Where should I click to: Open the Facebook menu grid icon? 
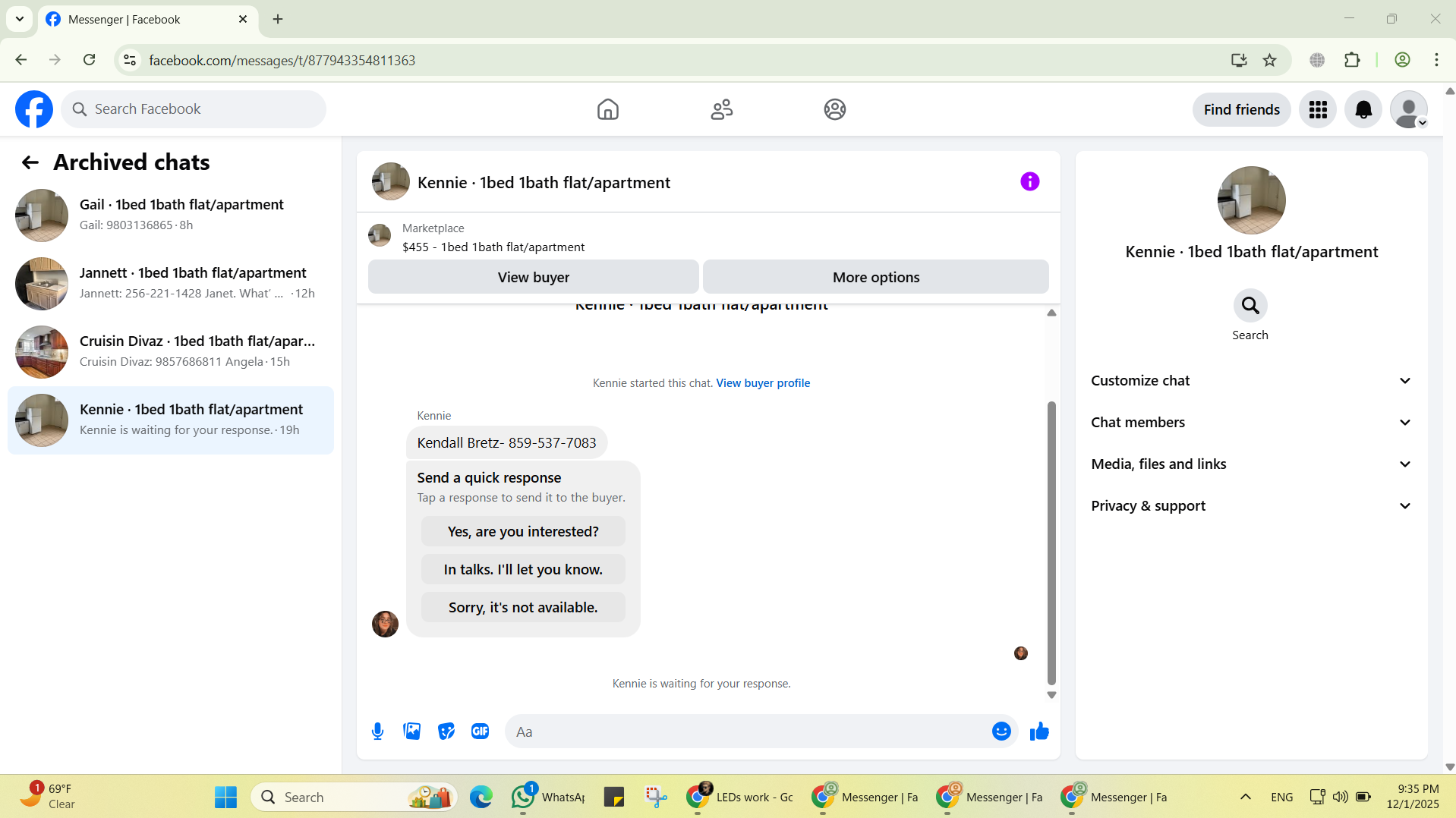pos(1318,109)
